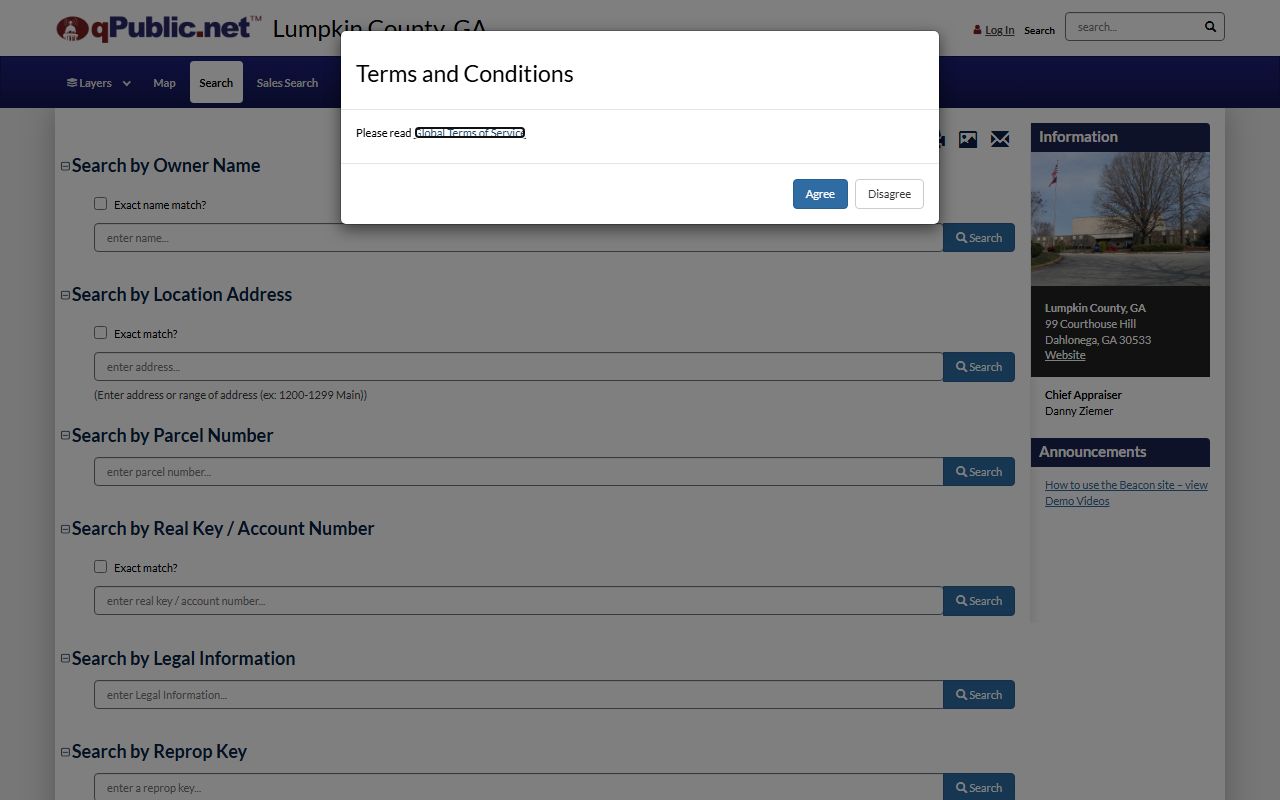Click the magnifier icon in top search box
This screenshot has height=800, width=1280.
click(1210, 27)
